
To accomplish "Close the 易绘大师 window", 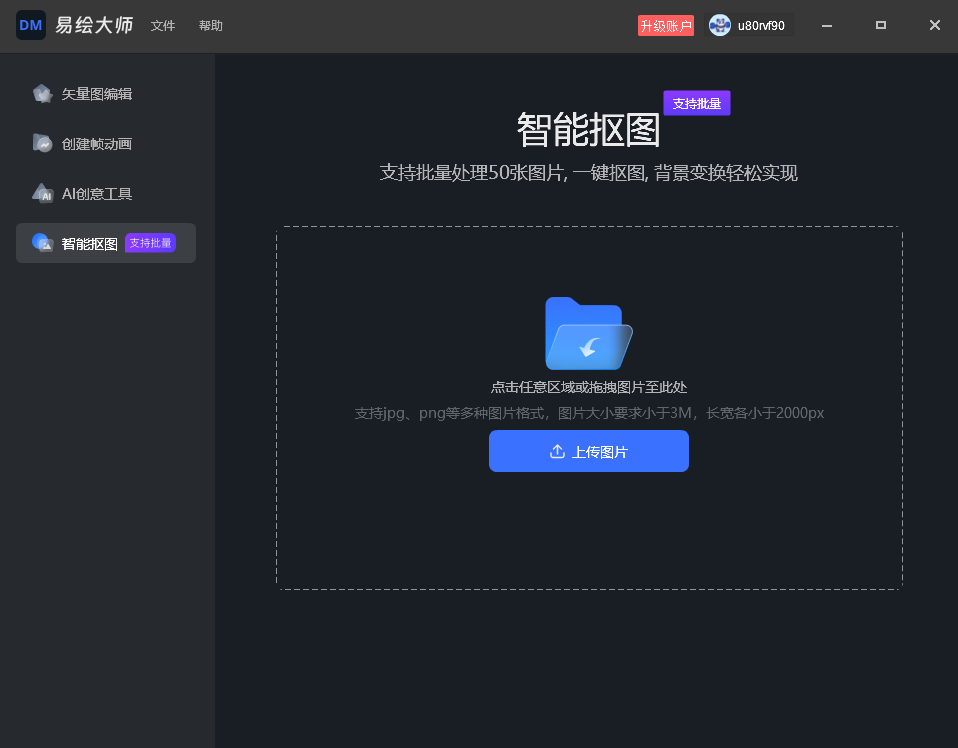I will click(934, 26).
